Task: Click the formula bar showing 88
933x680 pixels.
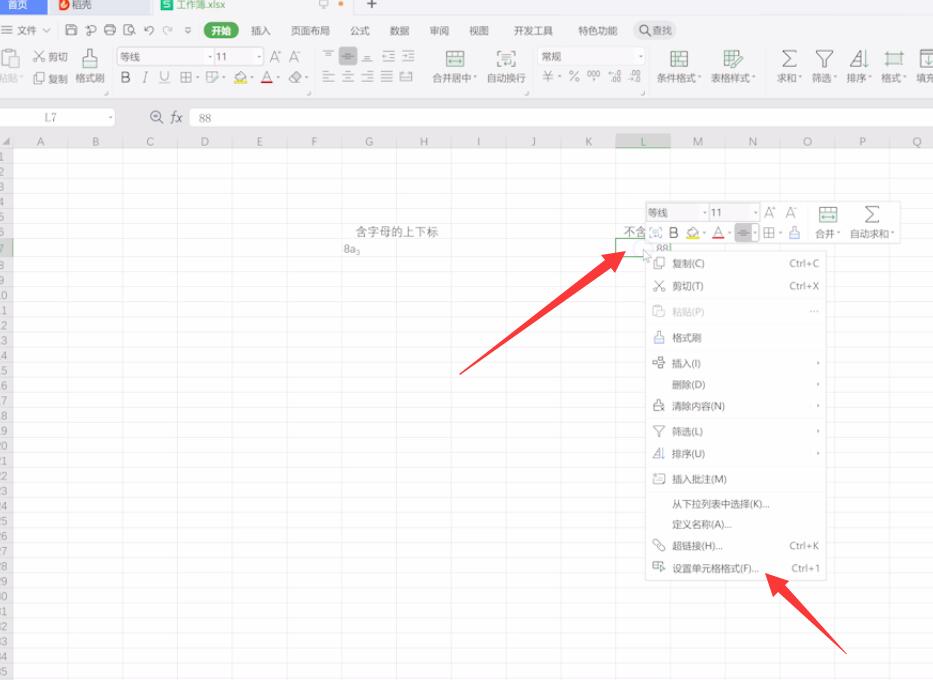Action: pos(561,117)
